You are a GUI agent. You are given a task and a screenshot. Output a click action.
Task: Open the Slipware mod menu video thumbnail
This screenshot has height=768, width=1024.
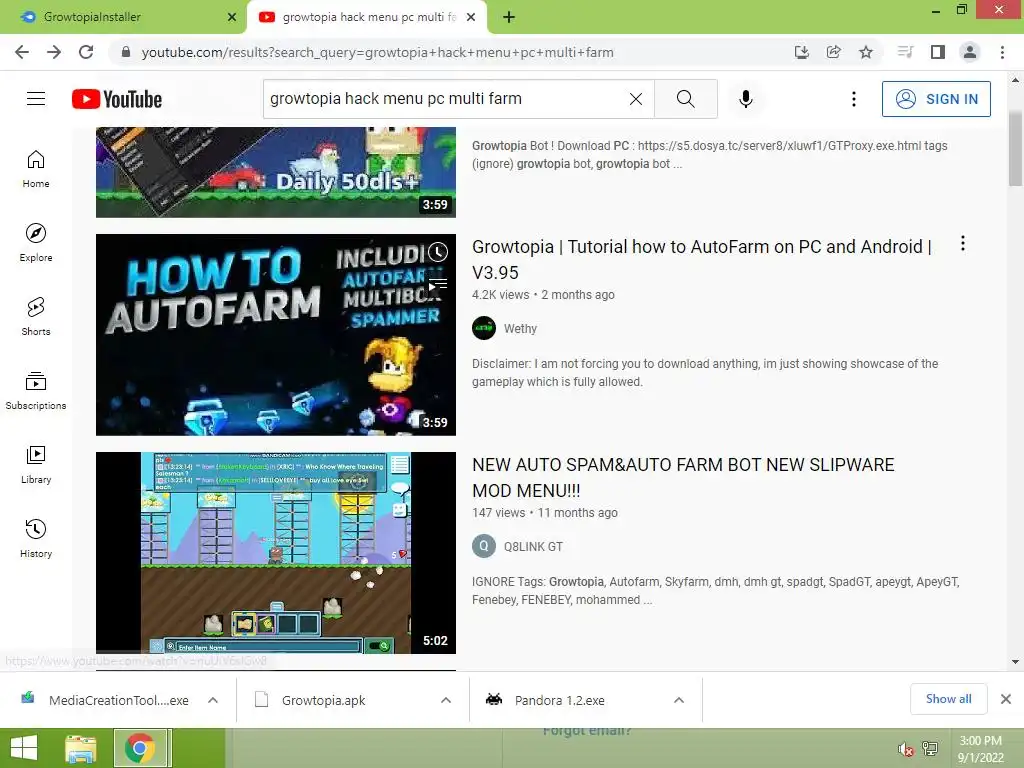point(276,552)
